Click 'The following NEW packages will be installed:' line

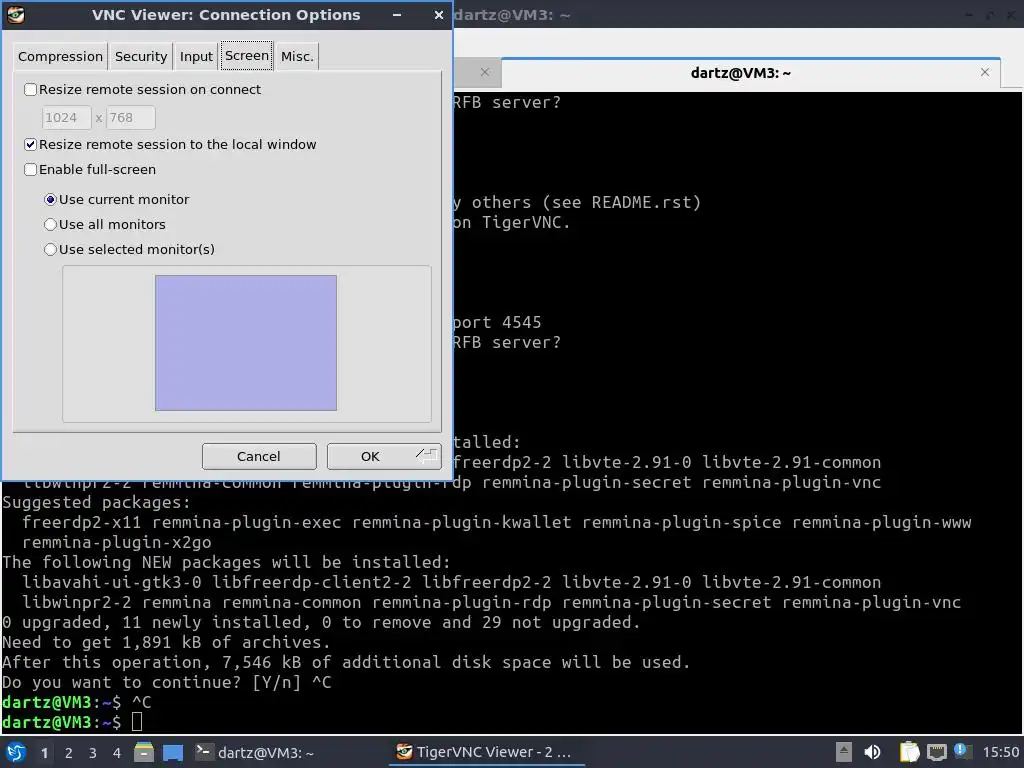coord(227,562)
